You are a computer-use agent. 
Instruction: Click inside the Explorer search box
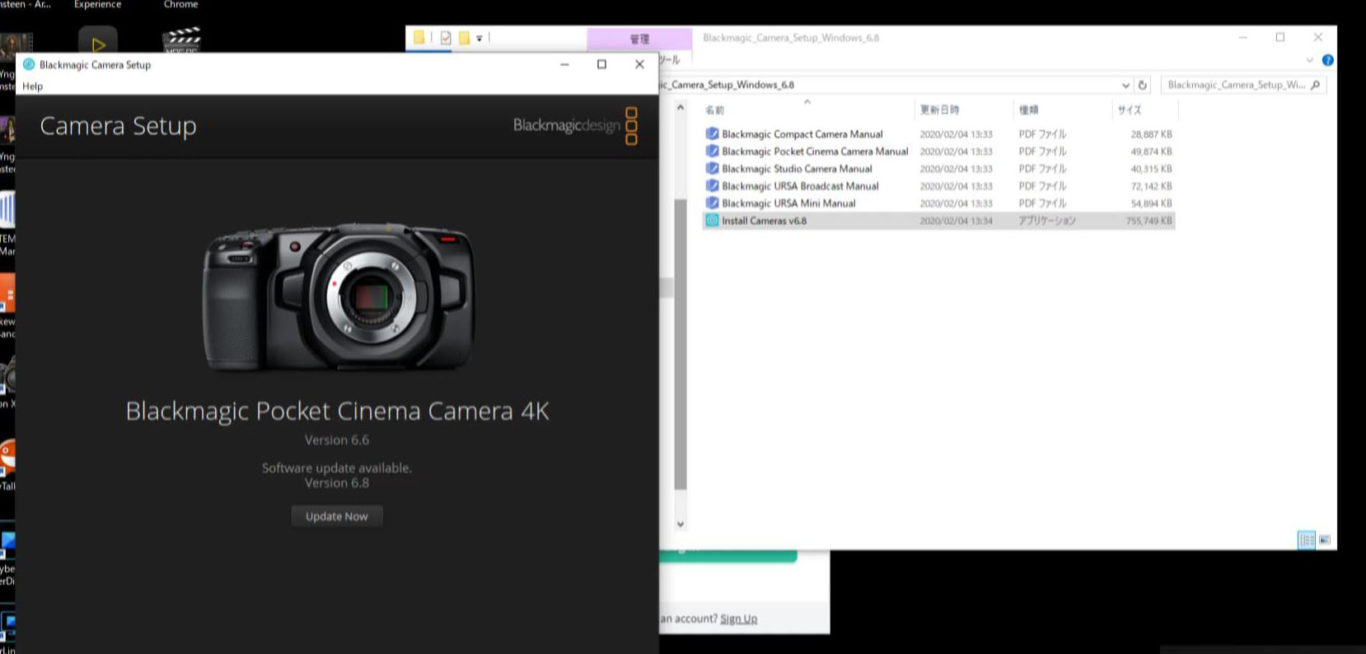point(1240,85)
